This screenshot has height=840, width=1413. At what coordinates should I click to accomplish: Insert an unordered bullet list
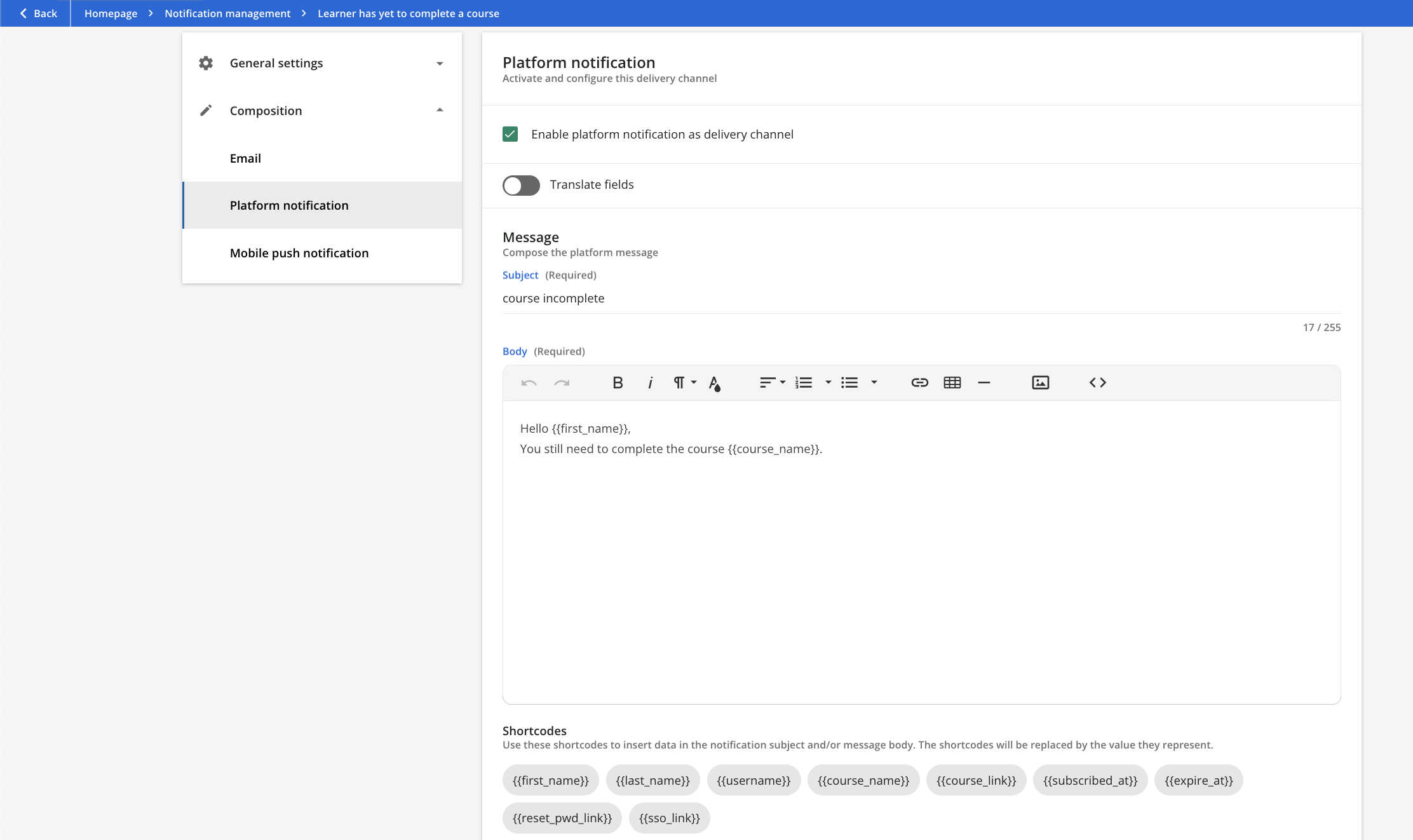(849, 383)
